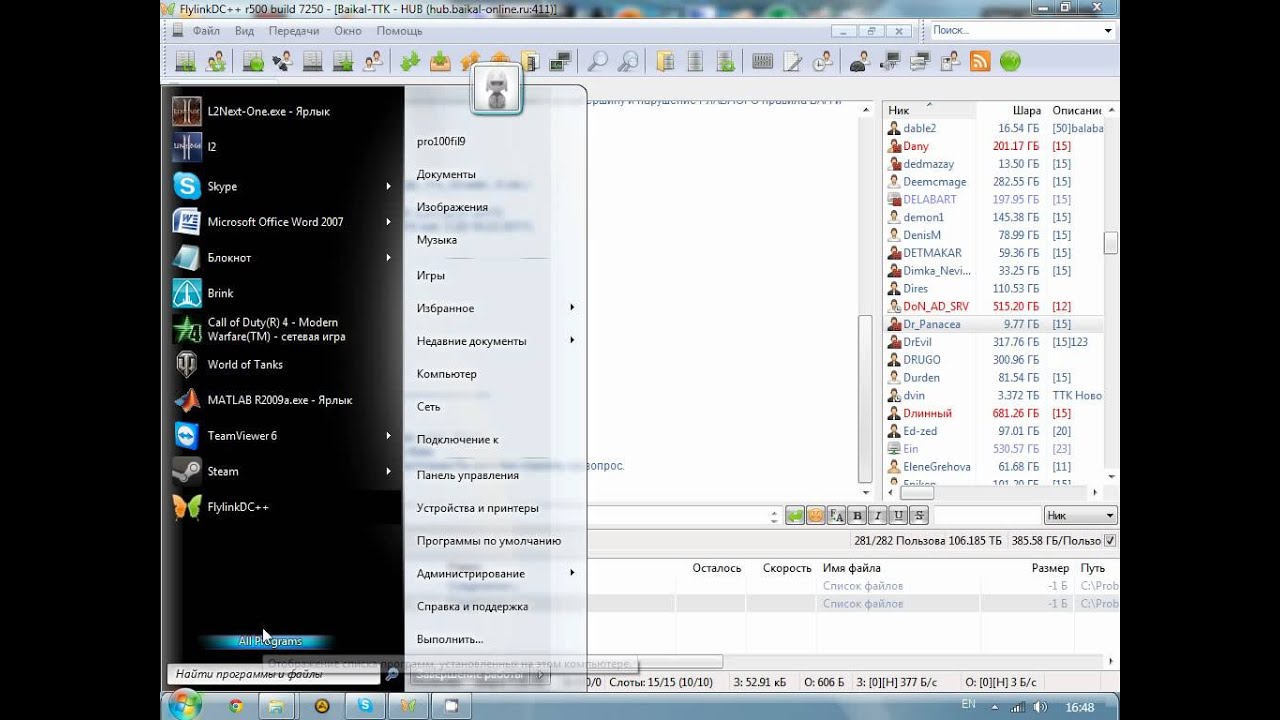Image resolution: width=1280 pixels, height=720 pixels.
Task: Click the green send message arrow icon
Action: click(x=794, y=515)
